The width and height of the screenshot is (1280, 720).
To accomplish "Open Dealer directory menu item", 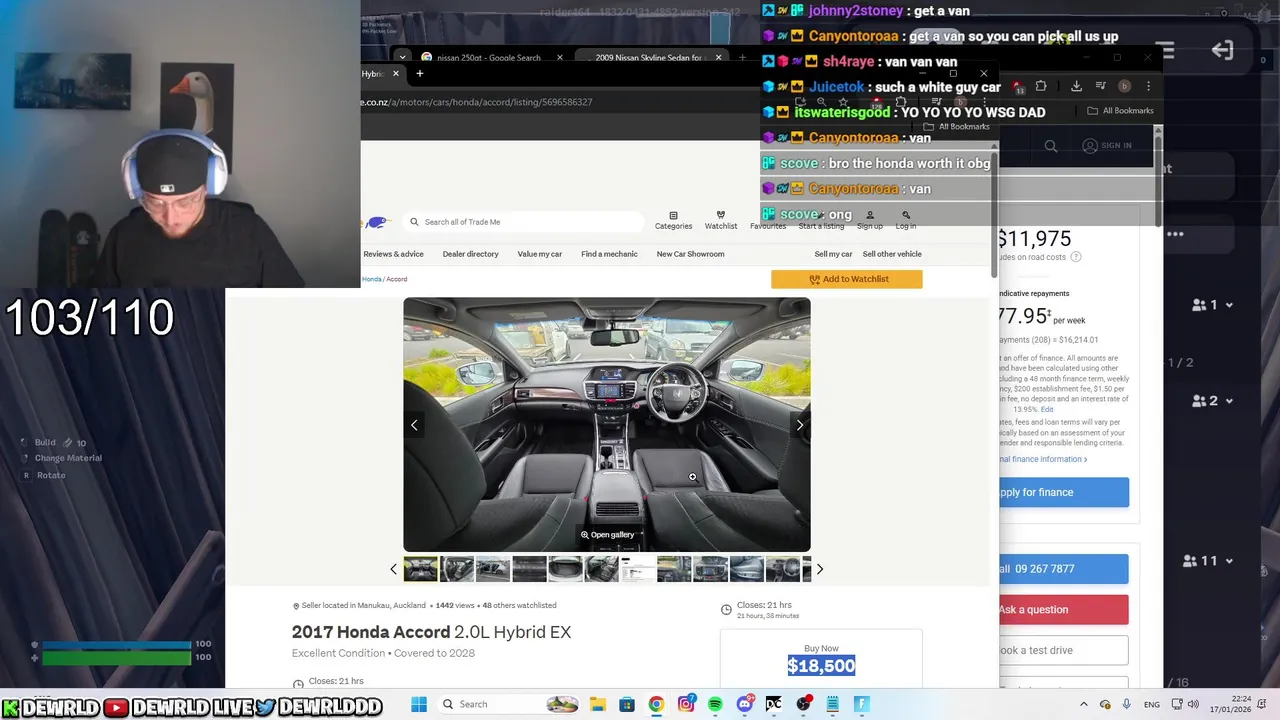I will tap(470, 254).
